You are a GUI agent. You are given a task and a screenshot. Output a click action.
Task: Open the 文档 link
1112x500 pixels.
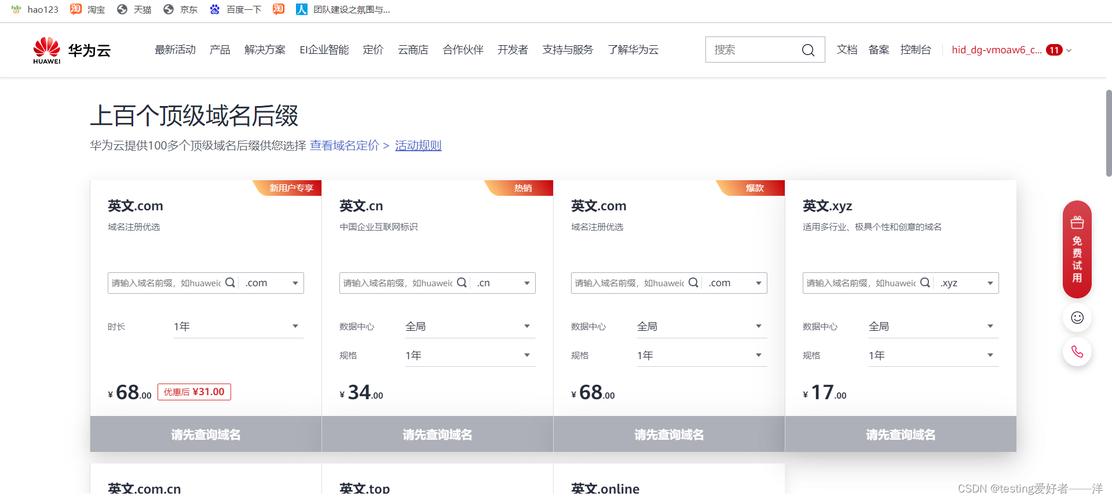click(x=847, y=50)
